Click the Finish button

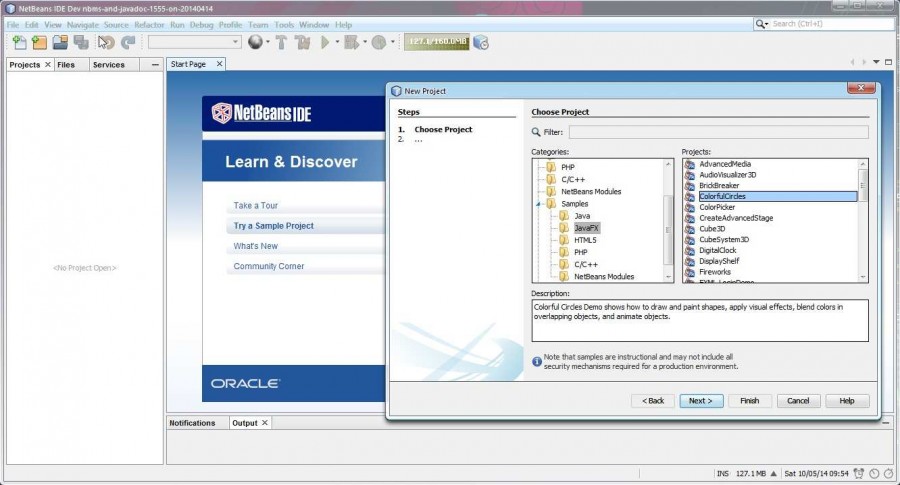pos(750,401)
